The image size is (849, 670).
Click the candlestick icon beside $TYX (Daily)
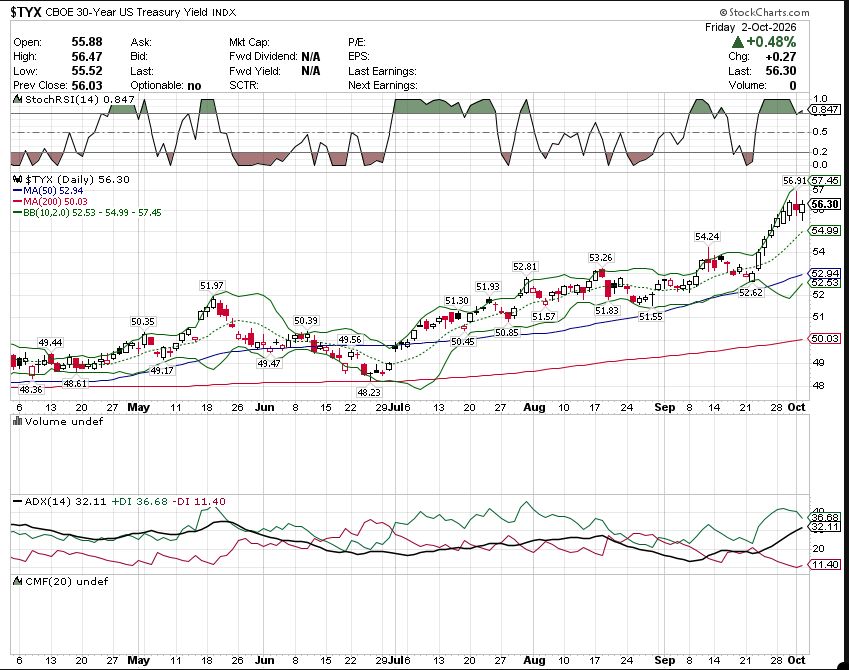(18, 179)
